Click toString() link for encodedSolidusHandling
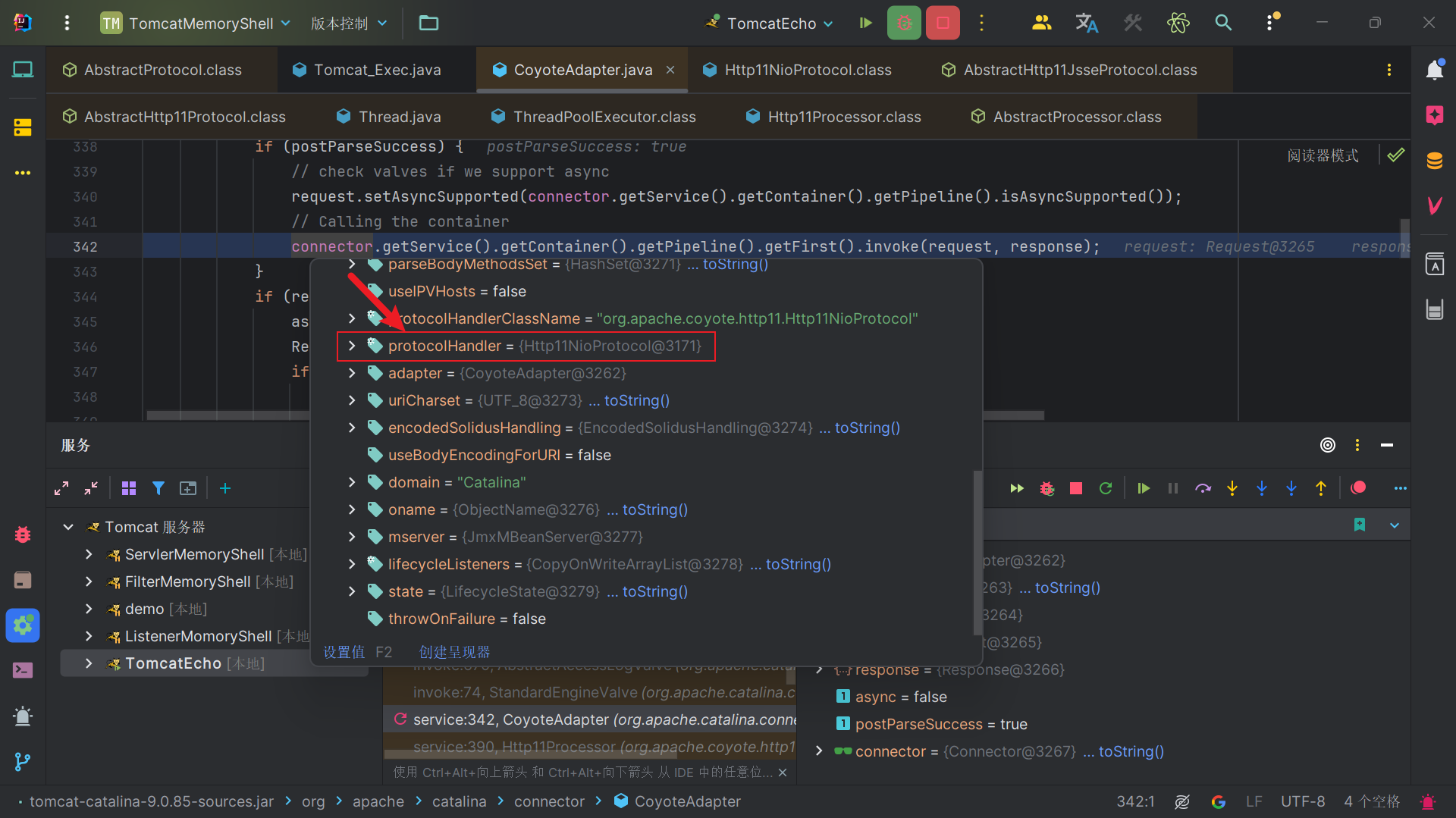 [x=868, y=428]
